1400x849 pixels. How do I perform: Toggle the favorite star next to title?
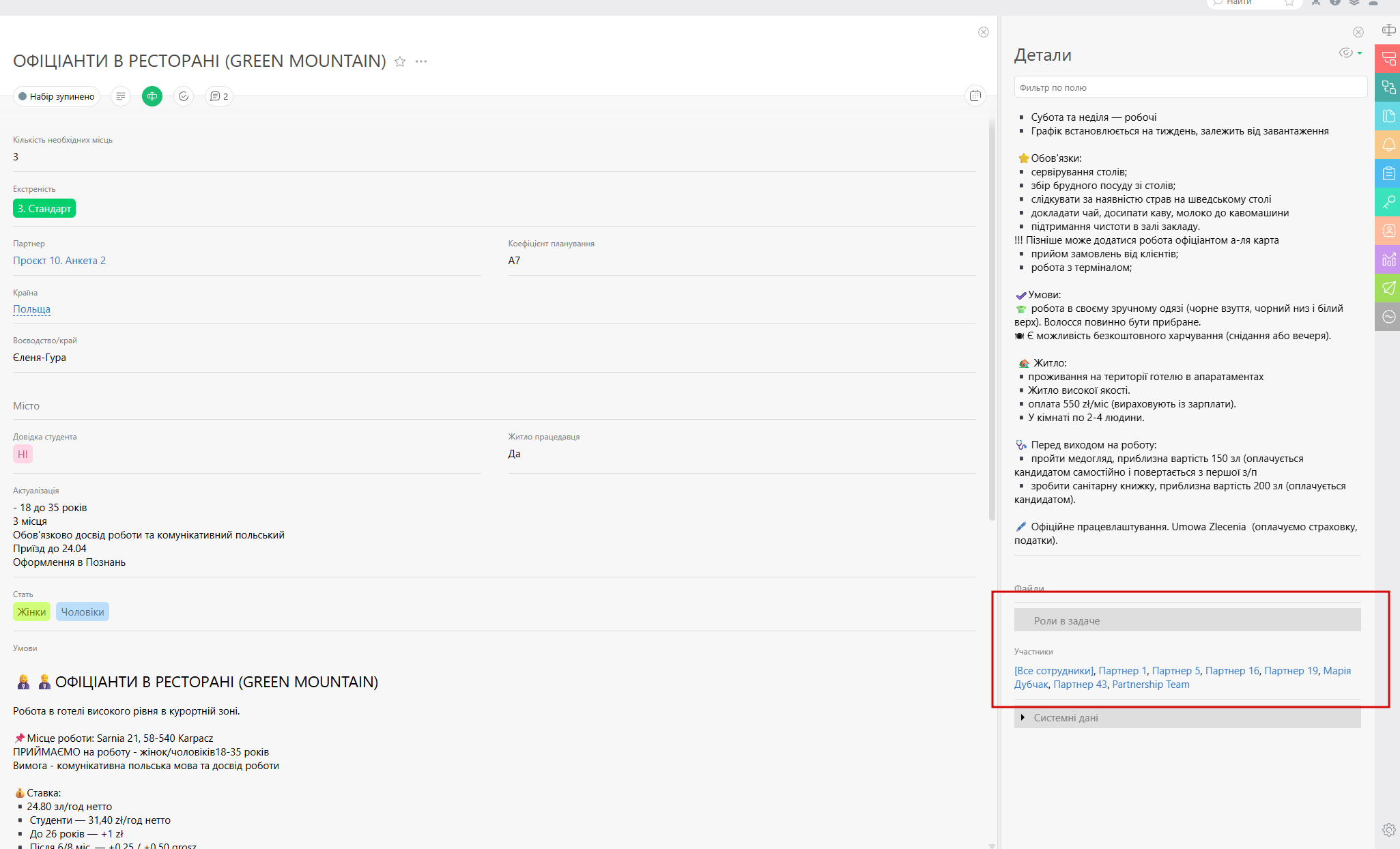[x=400, y=61]
